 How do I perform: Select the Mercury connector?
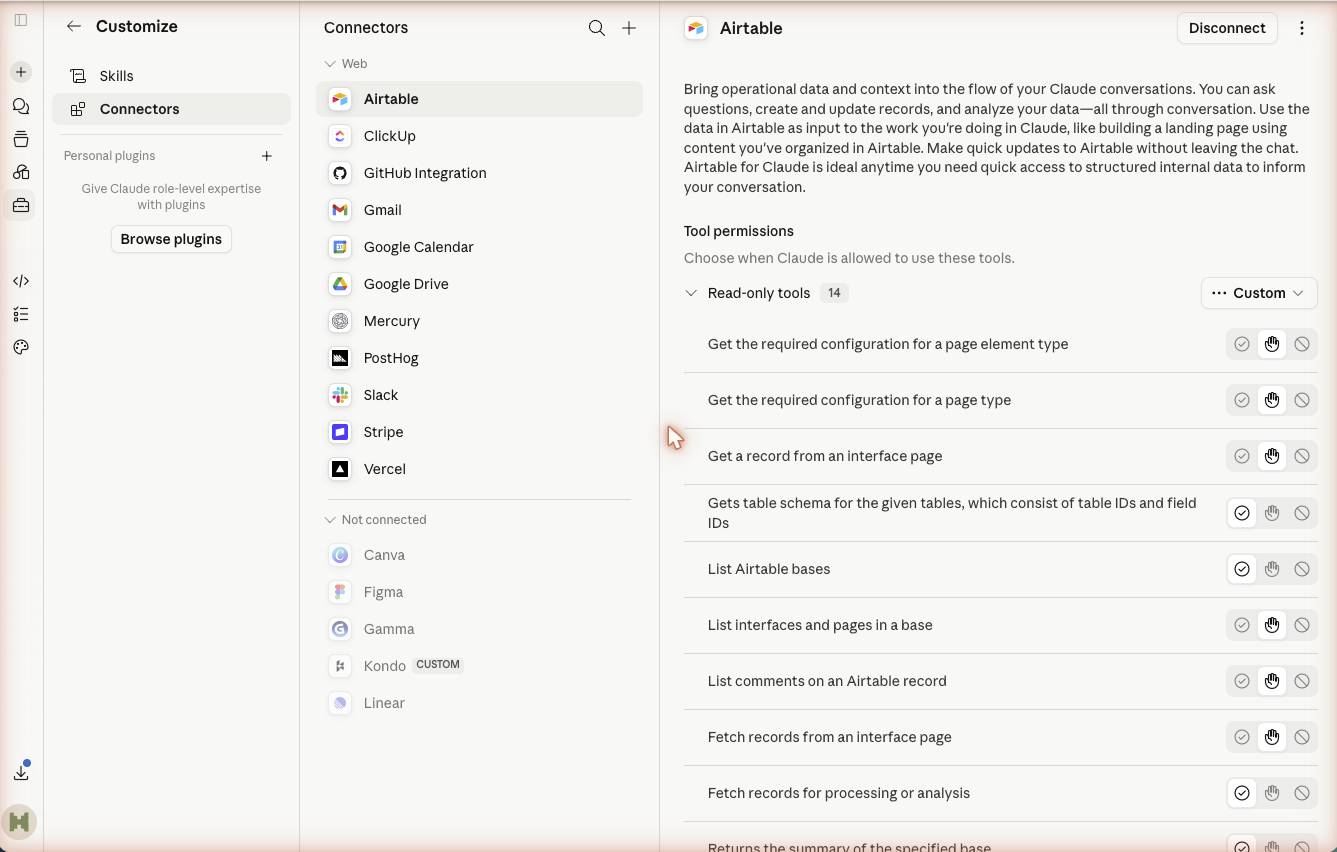point(479,321)
